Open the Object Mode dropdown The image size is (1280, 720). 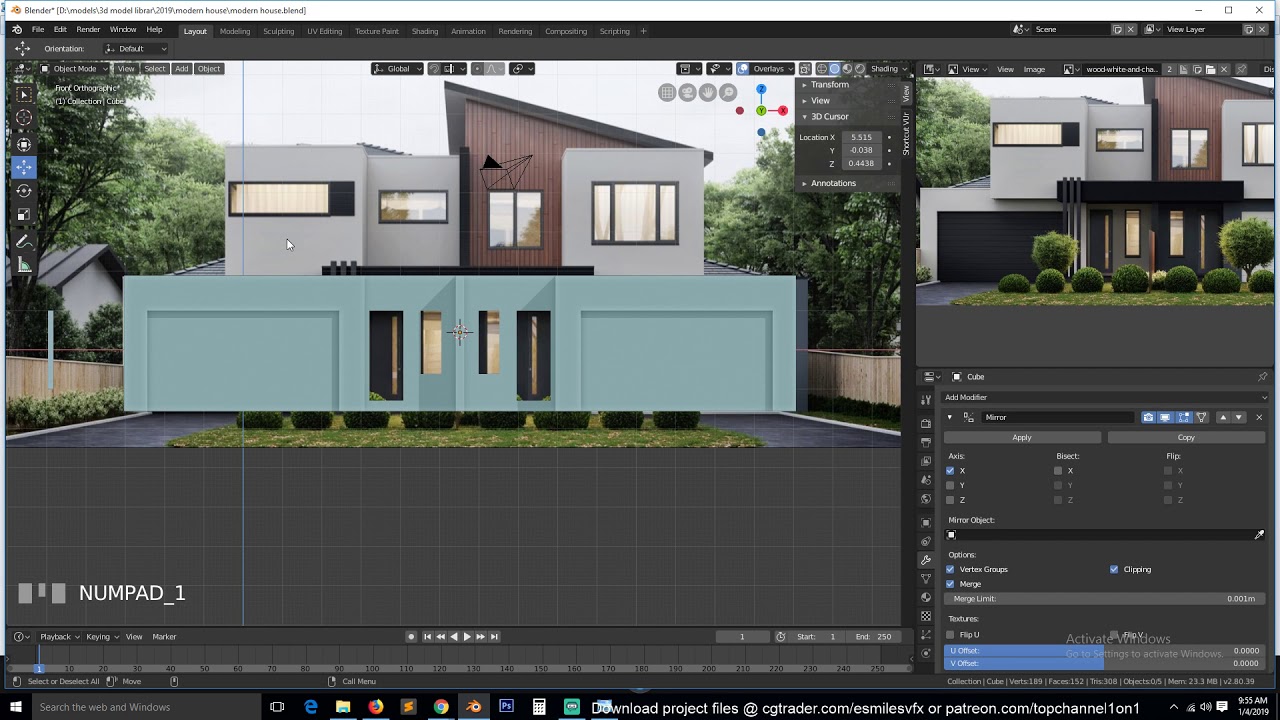tap(75, 69)
